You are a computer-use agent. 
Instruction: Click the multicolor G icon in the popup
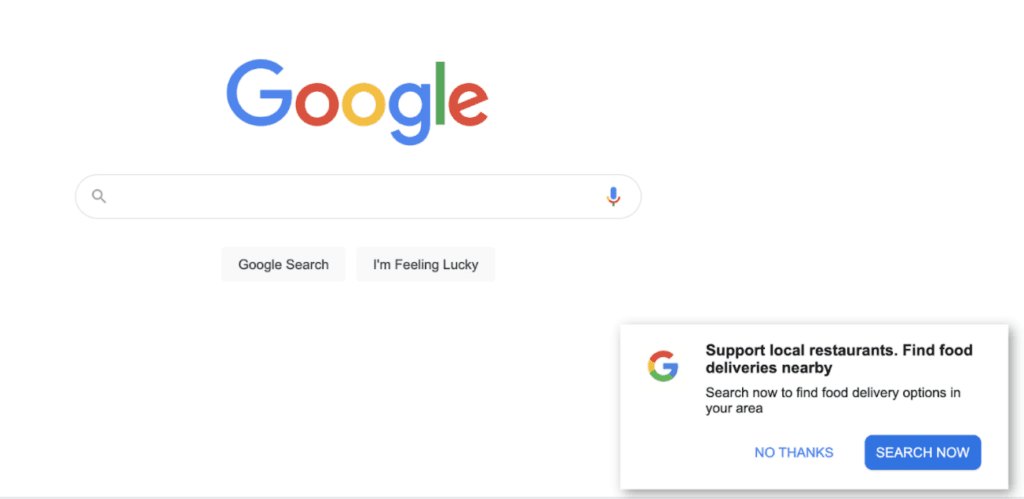[x=663, y=366]
